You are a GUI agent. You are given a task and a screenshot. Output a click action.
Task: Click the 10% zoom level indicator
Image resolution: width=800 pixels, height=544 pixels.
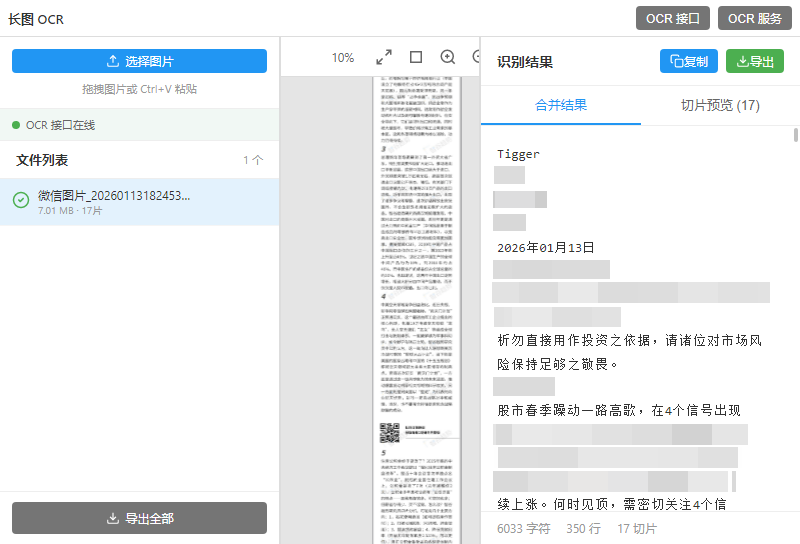point(343,58)
